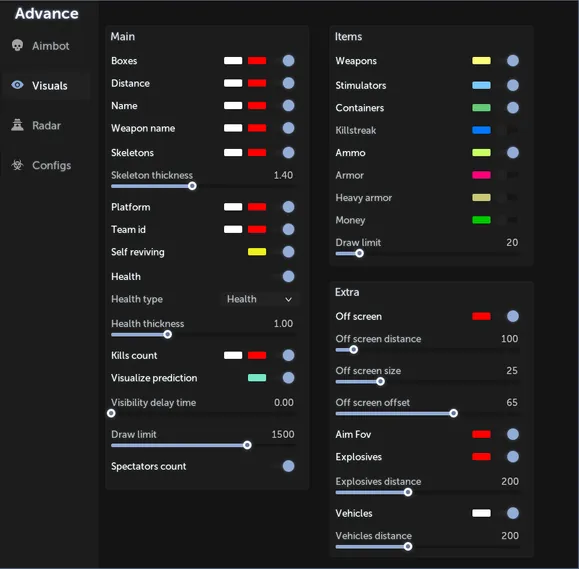Open the red Off screen color swatch
This screenshot has width=579, height=569.
482,316
